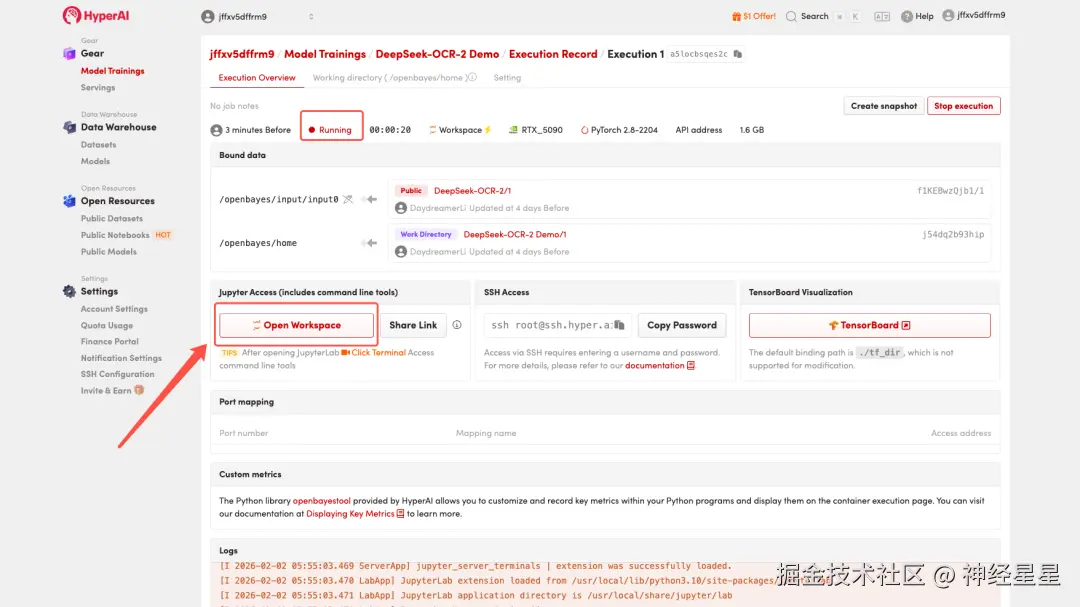Click the Stop execution button
The image size is (1080, 607).
click(x=964, y=105)
